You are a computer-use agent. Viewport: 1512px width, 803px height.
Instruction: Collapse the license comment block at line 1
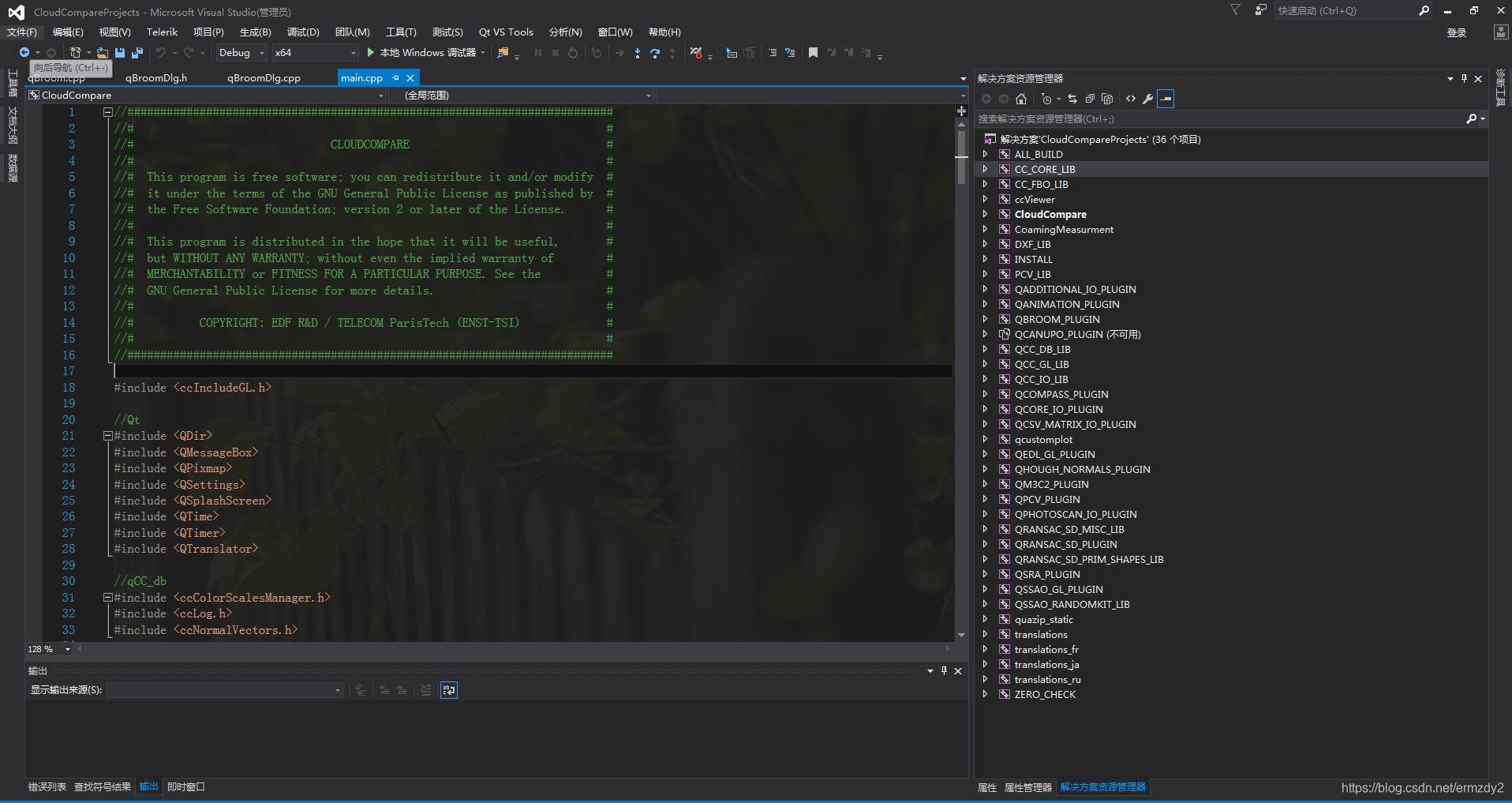[107, 112]
